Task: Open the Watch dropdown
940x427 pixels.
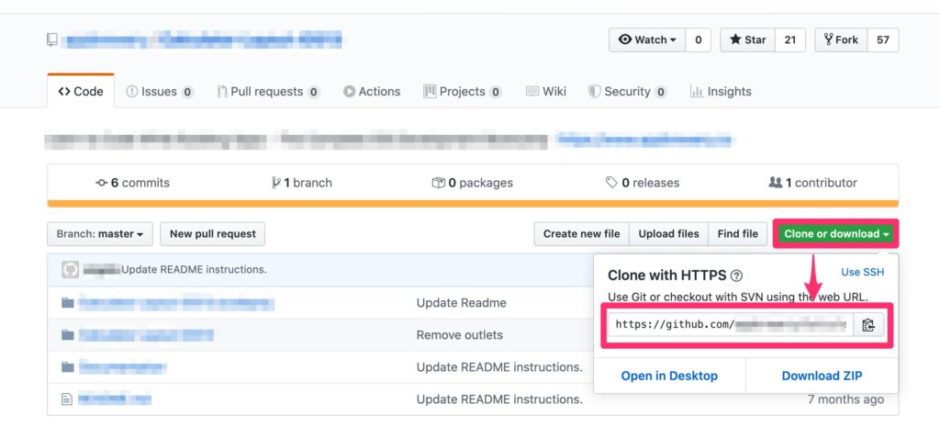Action: point(648,40)
